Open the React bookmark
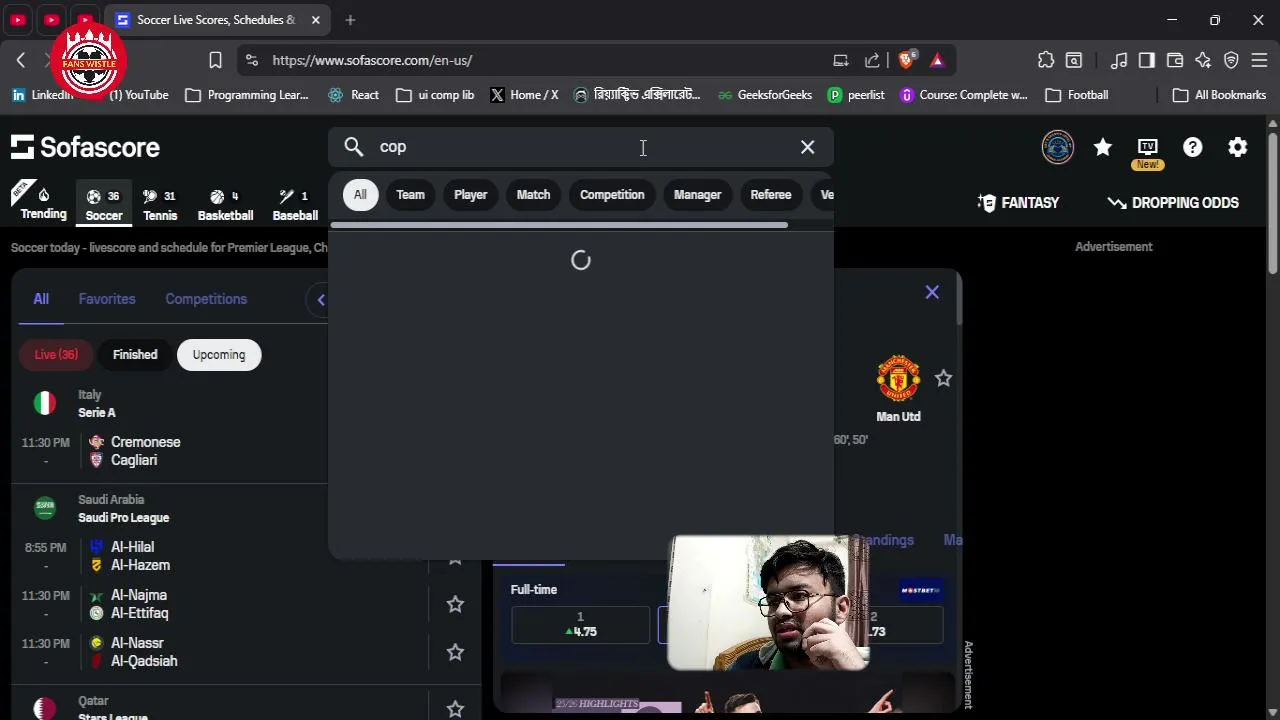 pyautogui.click(x=353, y=95)
